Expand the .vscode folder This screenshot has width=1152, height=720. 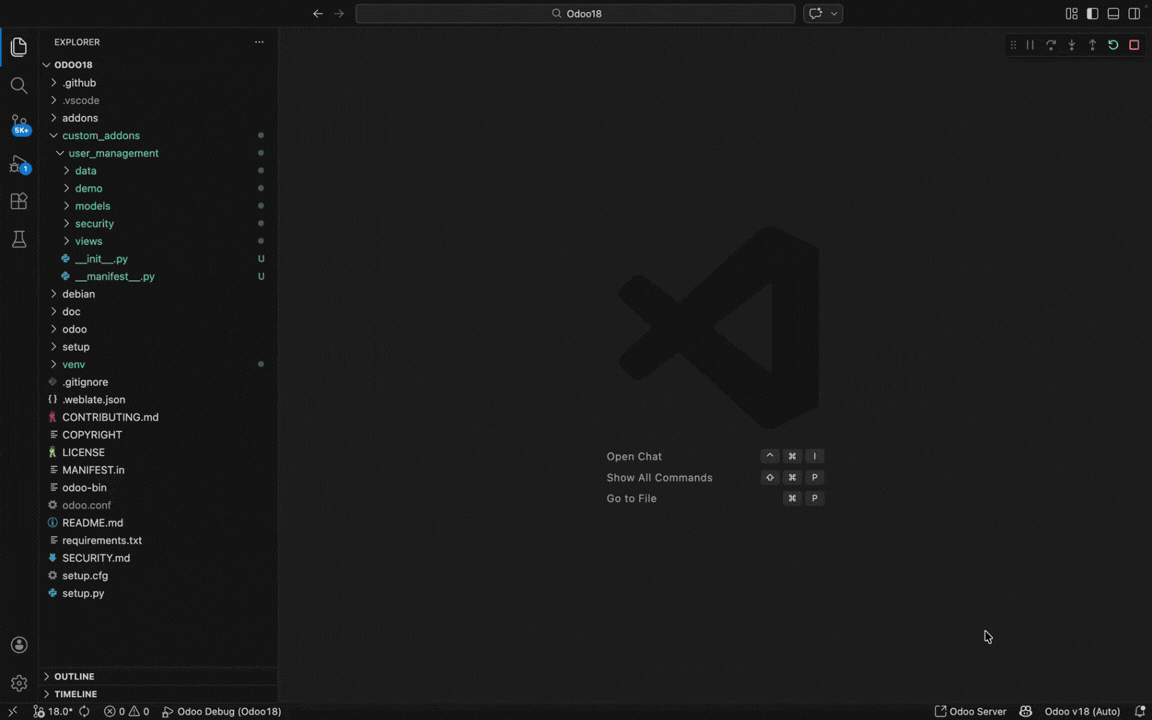coord(158,101)
